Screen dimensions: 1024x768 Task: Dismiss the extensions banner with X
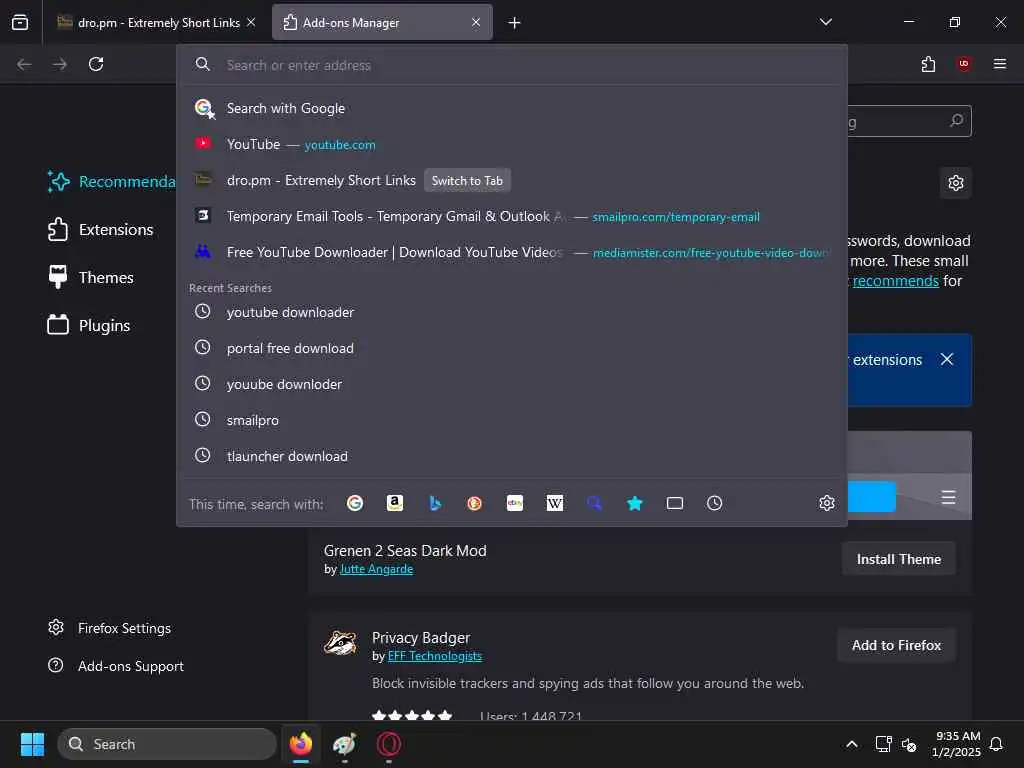coord(947,359)
